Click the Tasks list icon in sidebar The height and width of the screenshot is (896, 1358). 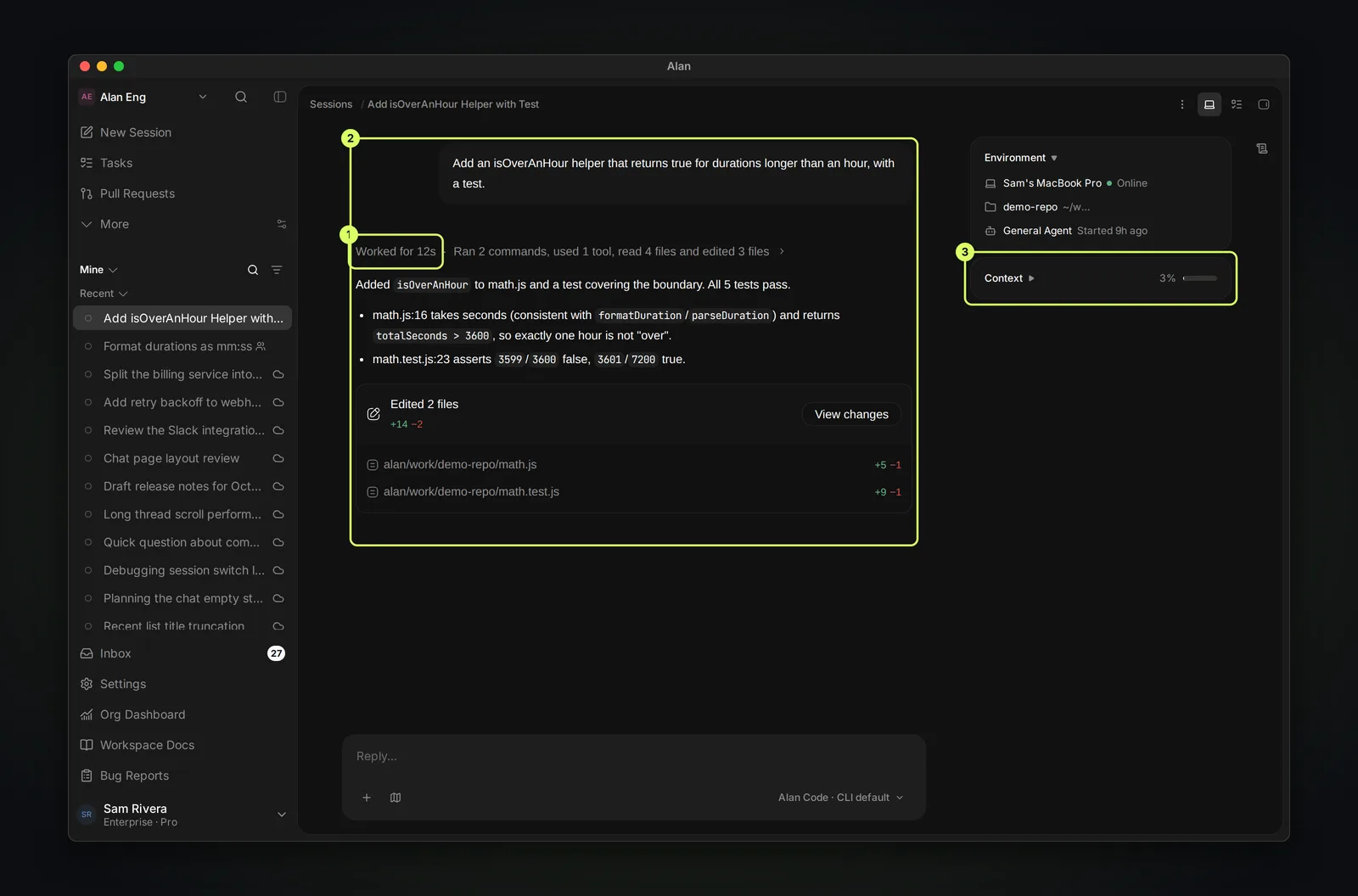[87, 163]
